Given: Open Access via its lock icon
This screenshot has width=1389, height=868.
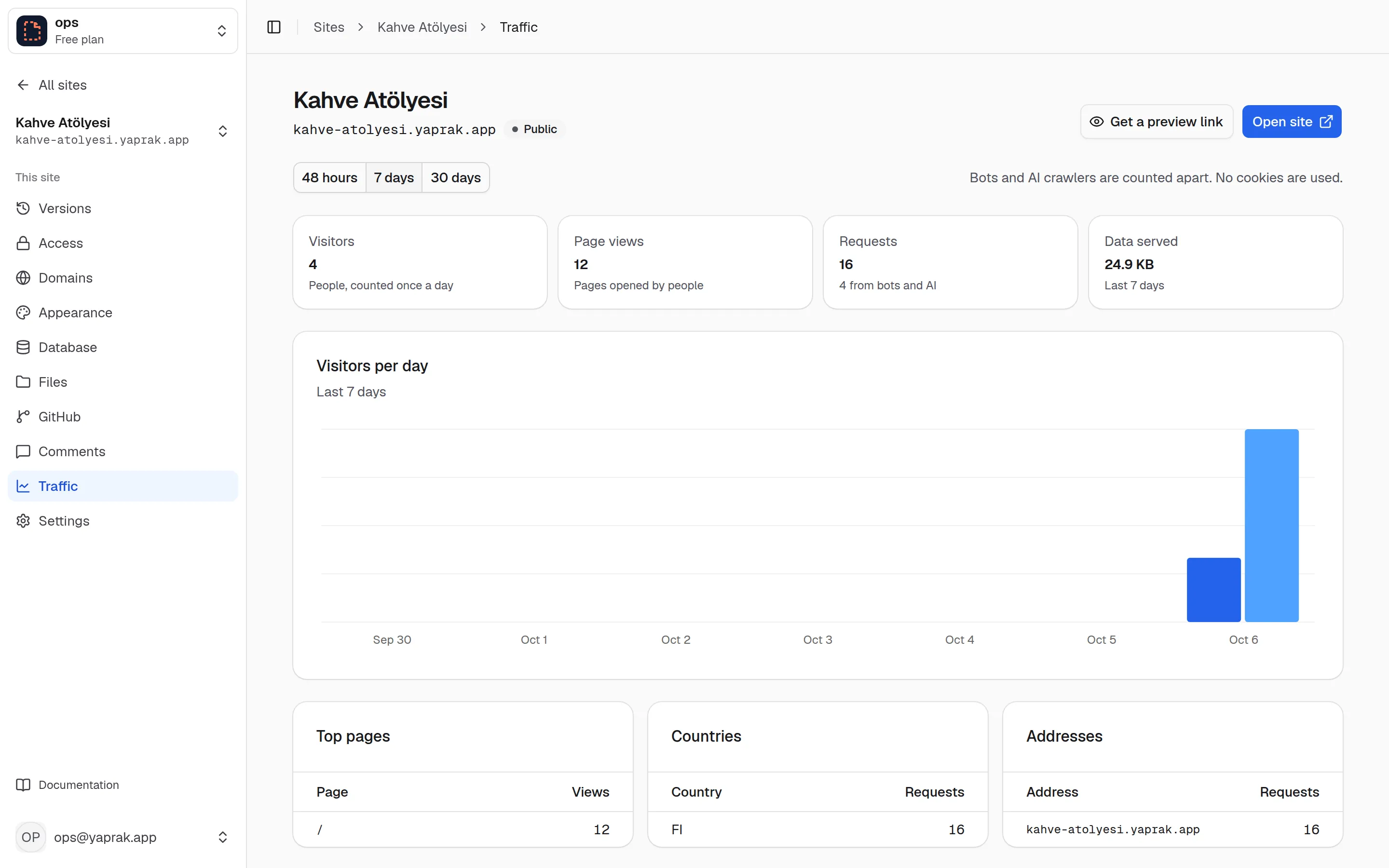Looking at the screenshot, I should point(23,244).
